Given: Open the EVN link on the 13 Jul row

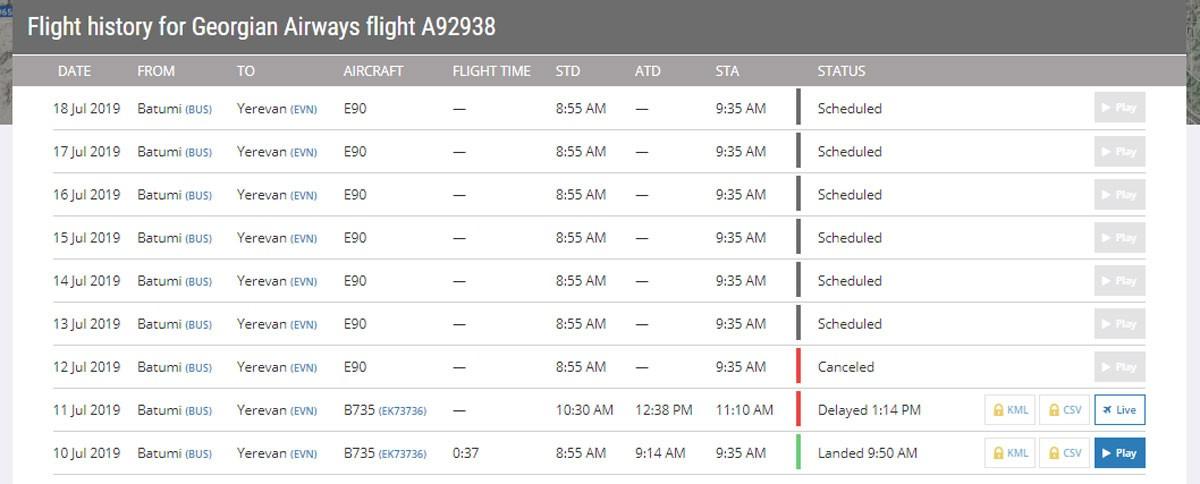Looking at the screenshot, I should [303, 325].
